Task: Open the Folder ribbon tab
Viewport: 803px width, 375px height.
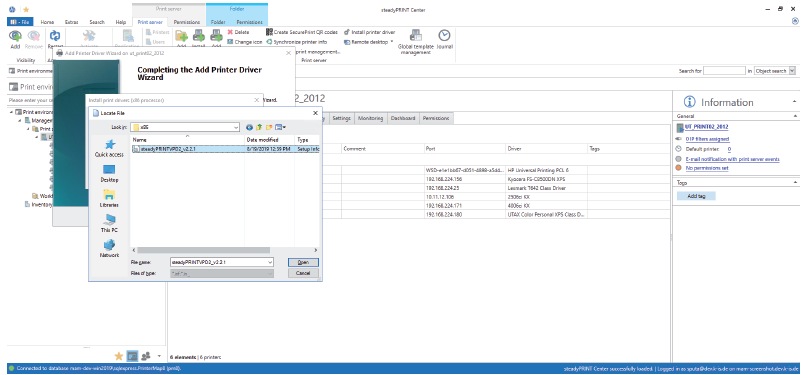Action: [218, 22]
